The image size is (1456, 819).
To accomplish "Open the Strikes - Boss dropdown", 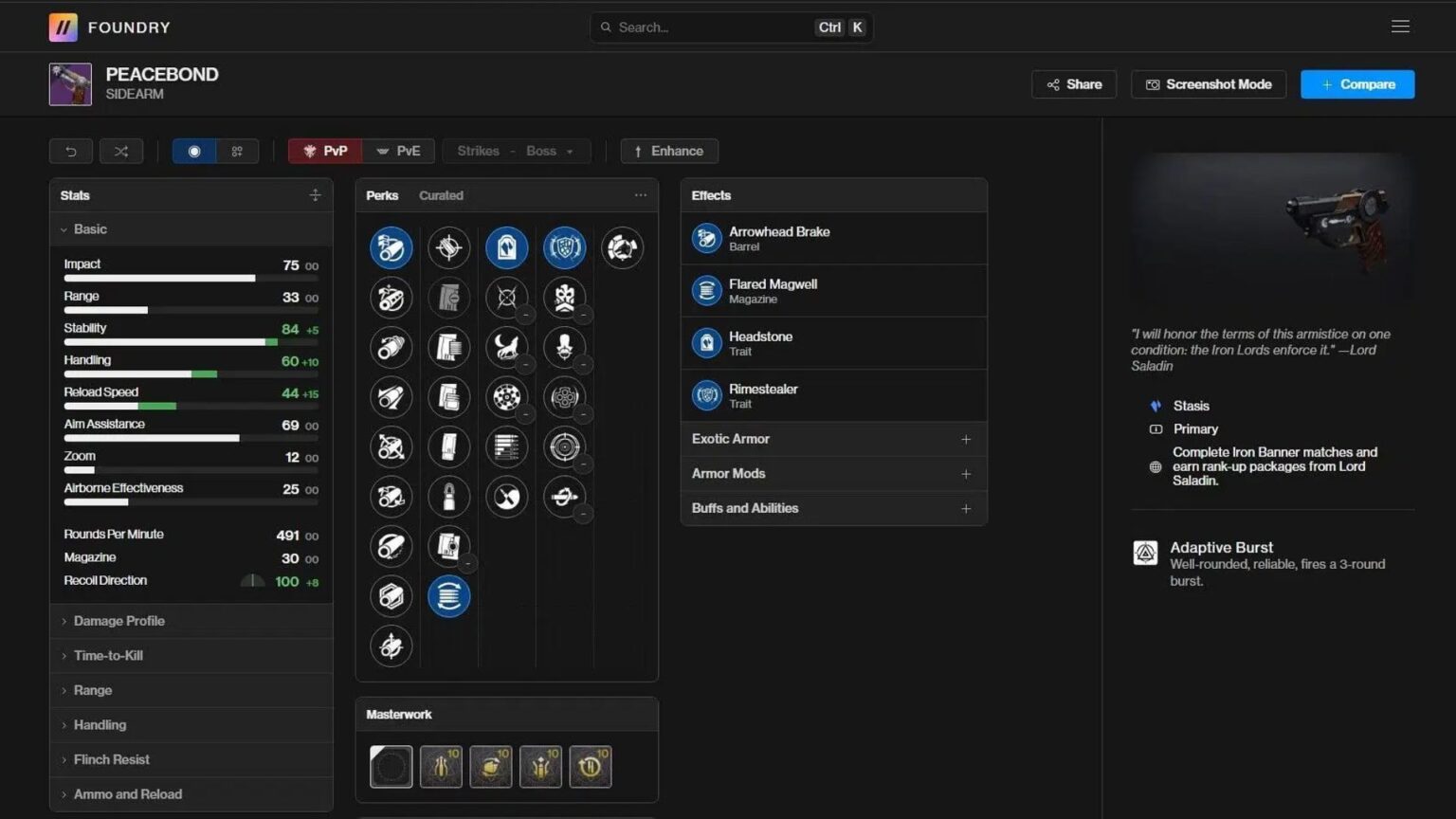I will (516, 151).
